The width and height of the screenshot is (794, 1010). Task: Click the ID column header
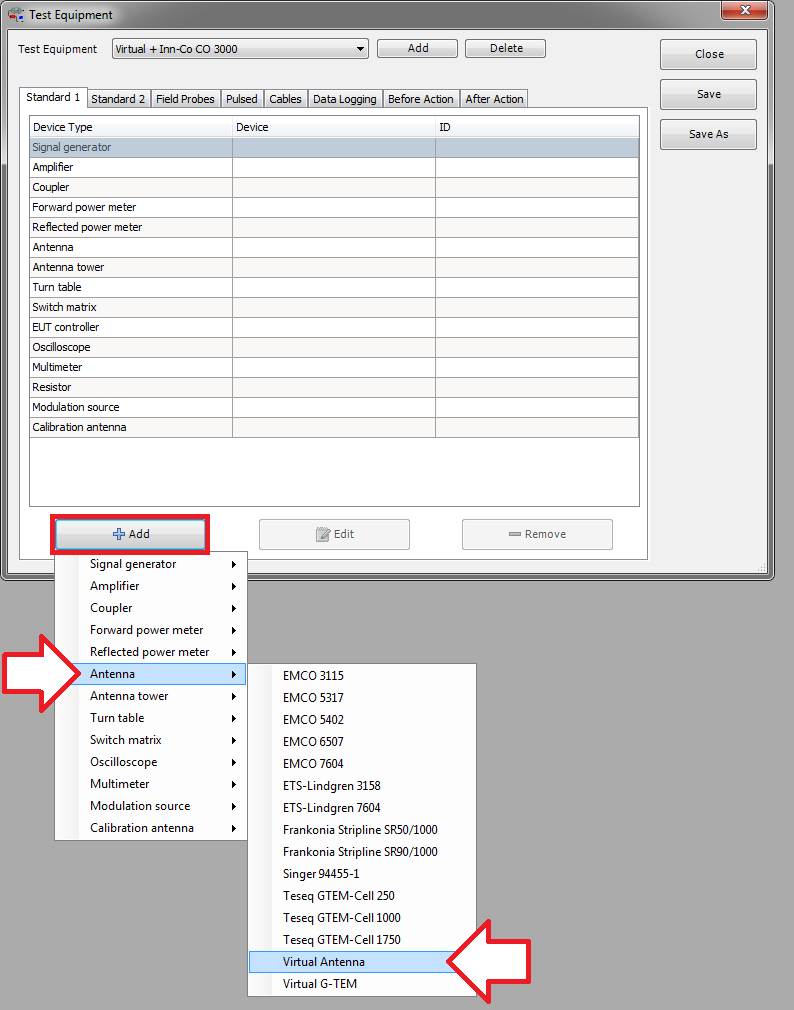click(537, 128)
